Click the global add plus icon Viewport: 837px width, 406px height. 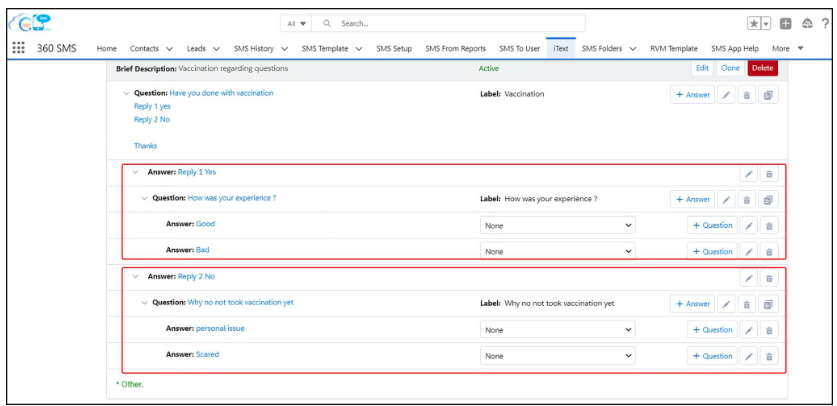coord(786,23)
